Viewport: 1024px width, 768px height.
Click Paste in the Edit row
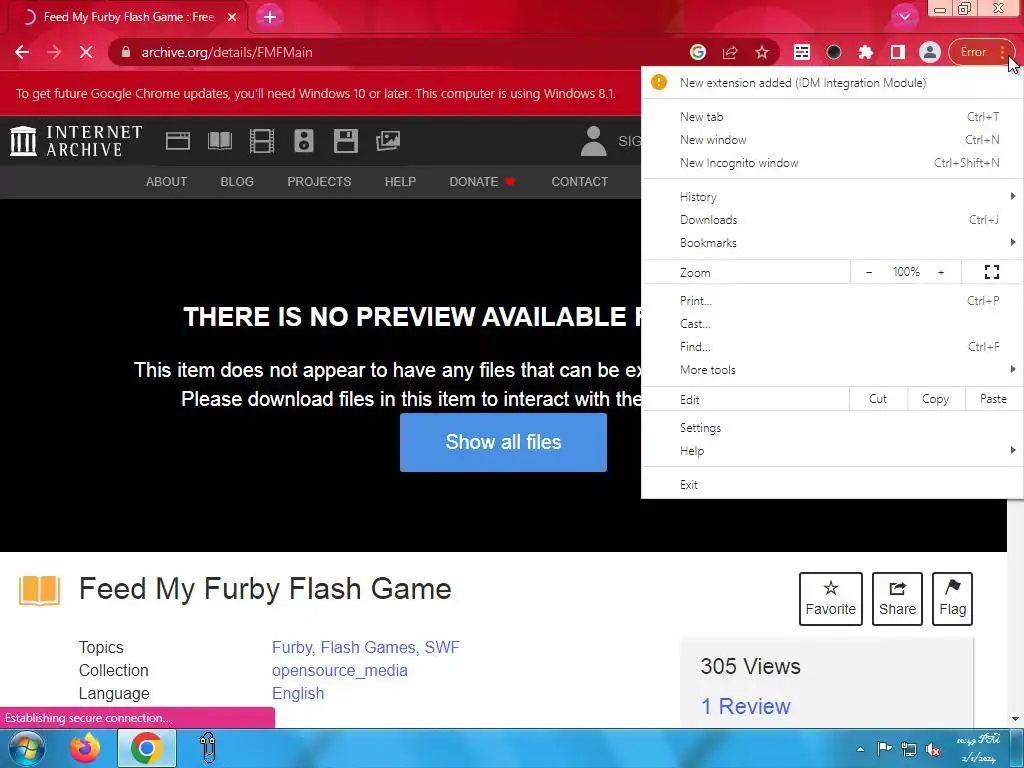tap(993, 399)
